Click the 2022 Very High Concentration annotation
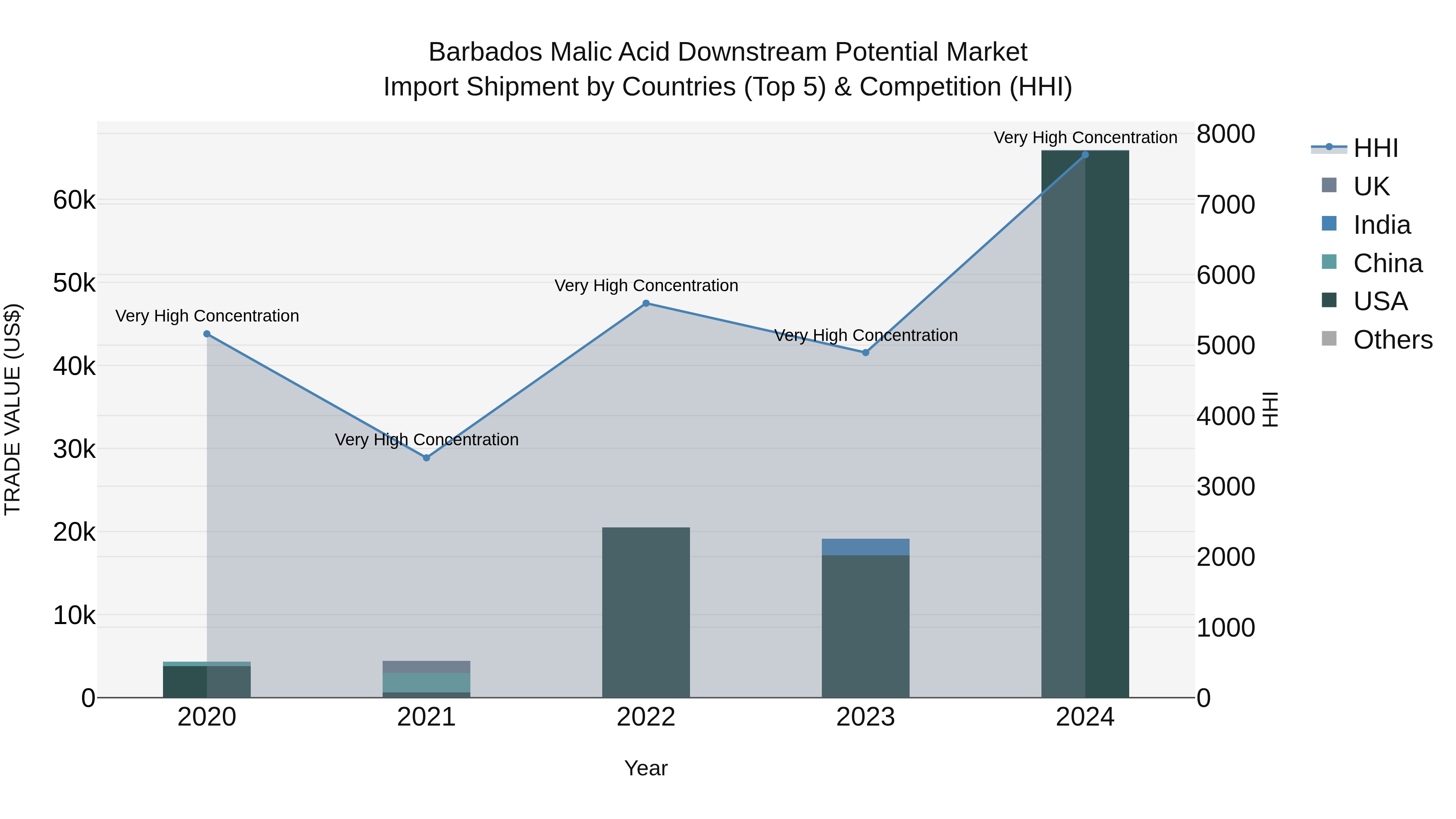The height and width of the screenshot is (819, 1456). 647,286
